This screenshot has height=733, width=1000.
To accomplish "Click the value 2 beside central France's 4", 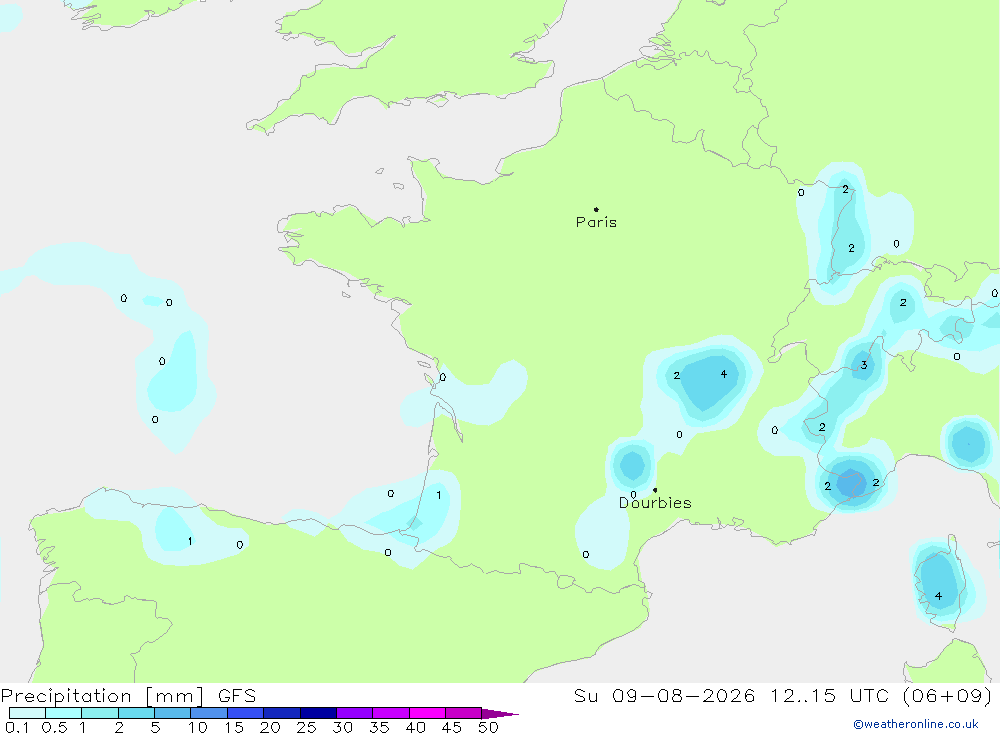I will pos(677,376).
